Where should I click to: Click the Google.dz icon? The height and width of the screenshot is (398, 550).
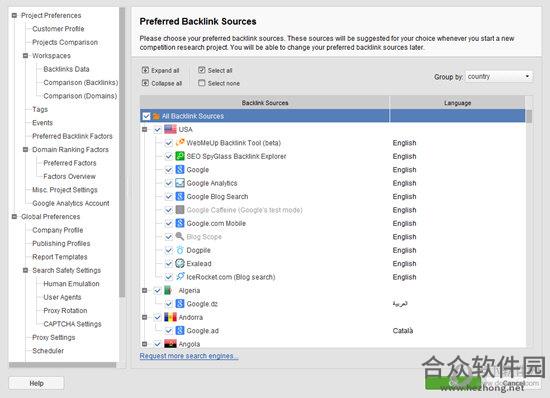[180, 304]
